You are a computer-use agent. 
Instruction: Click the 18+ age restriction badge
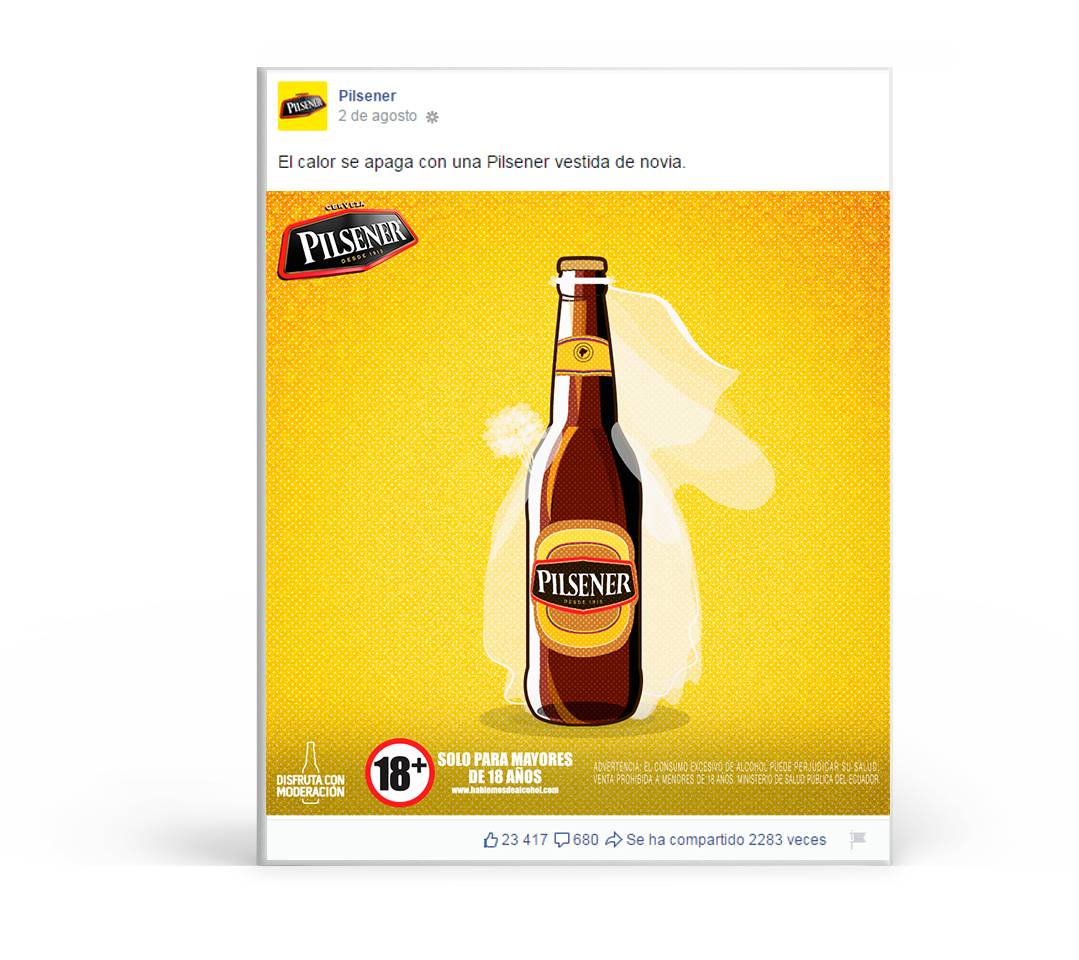pyautogui.click(x=399, y=773)
